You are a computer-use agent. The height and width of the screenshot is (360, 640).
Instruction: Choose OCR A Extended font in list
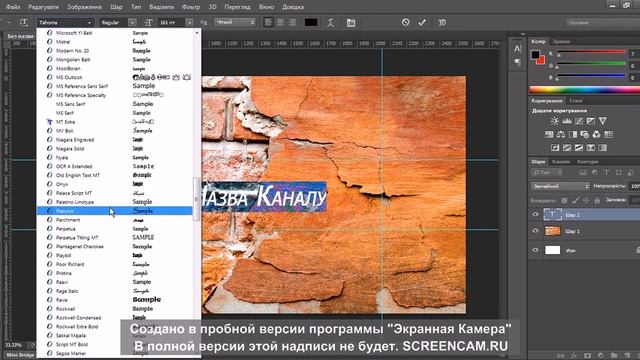(x=114, y=166)
